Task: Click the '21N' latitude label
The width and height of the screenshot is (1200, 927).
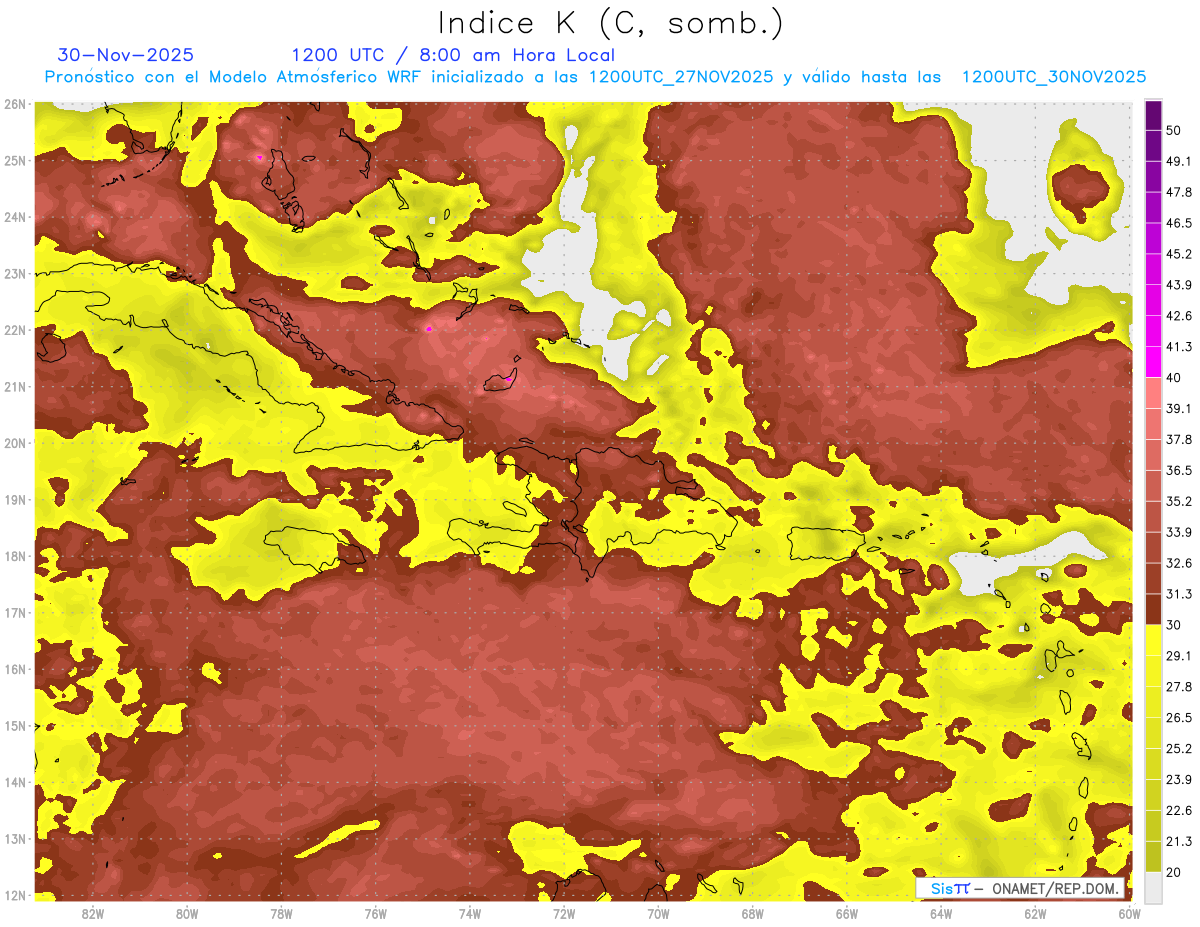Action: (15, 386)
